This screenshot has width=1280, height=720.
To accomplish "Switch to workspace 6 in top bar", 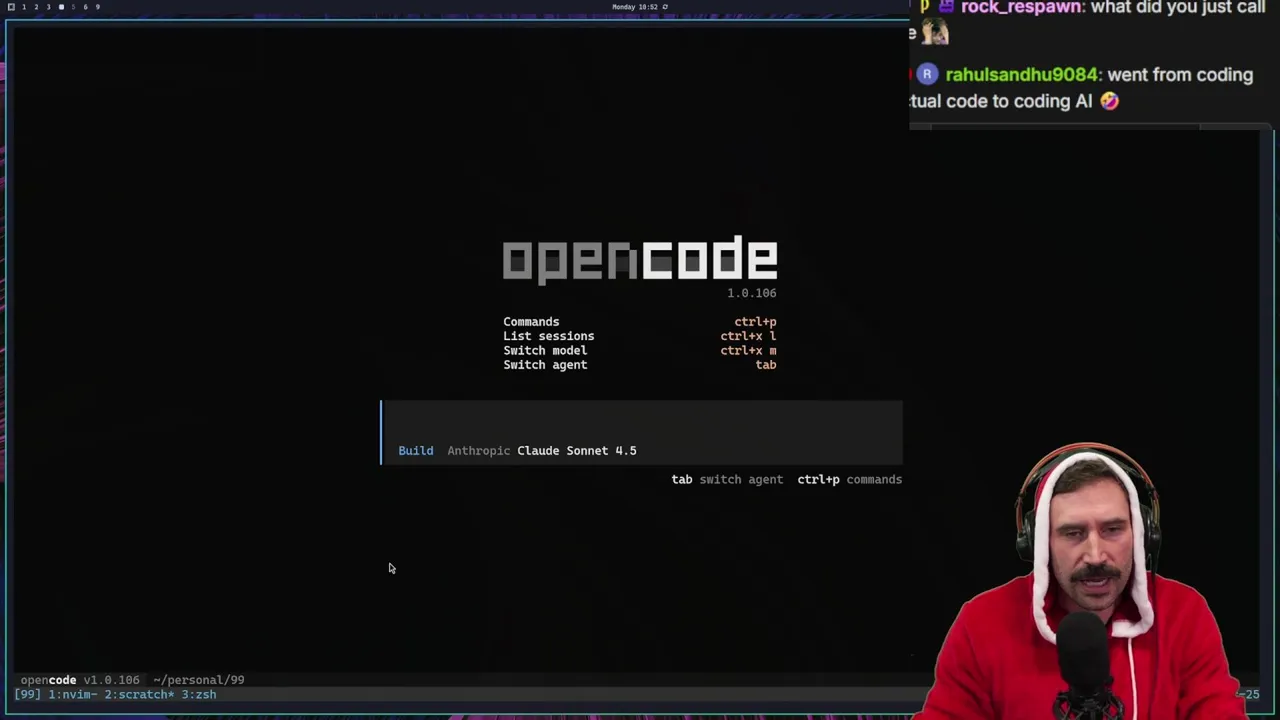I will [85, 7].
